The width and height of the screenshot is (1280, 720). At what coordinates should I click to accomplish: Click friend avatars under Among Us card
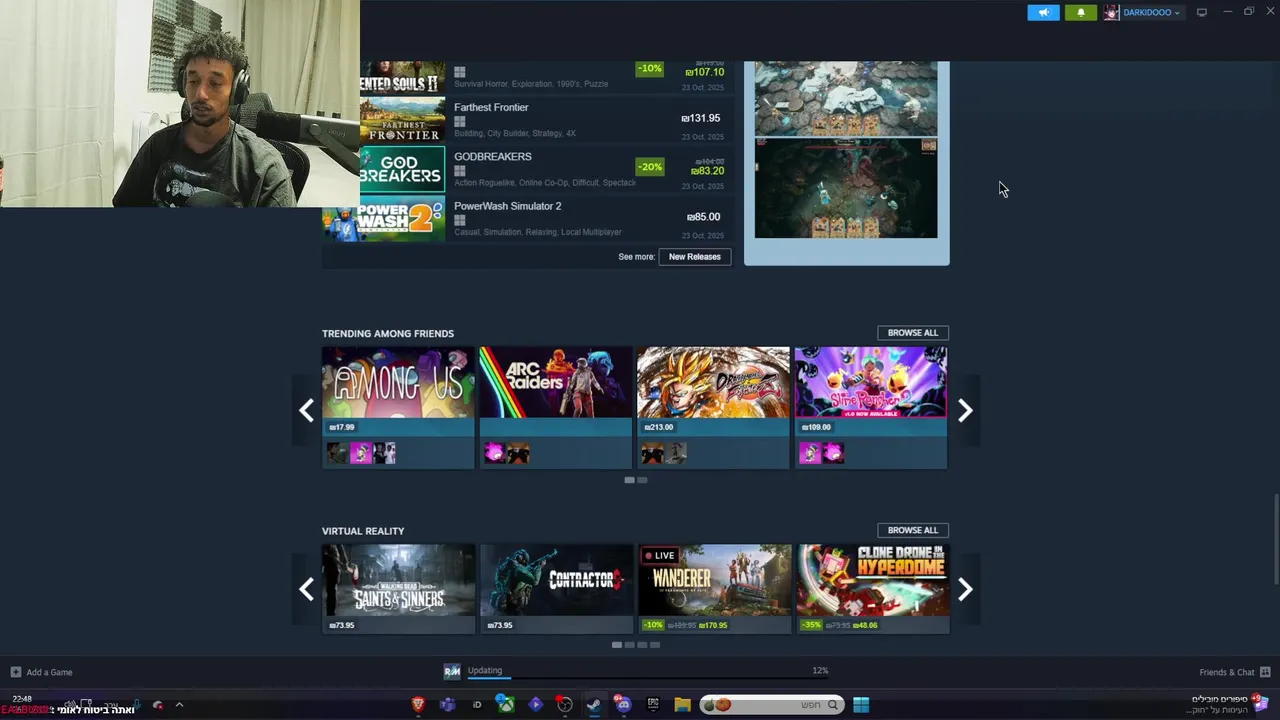[361, 454]
